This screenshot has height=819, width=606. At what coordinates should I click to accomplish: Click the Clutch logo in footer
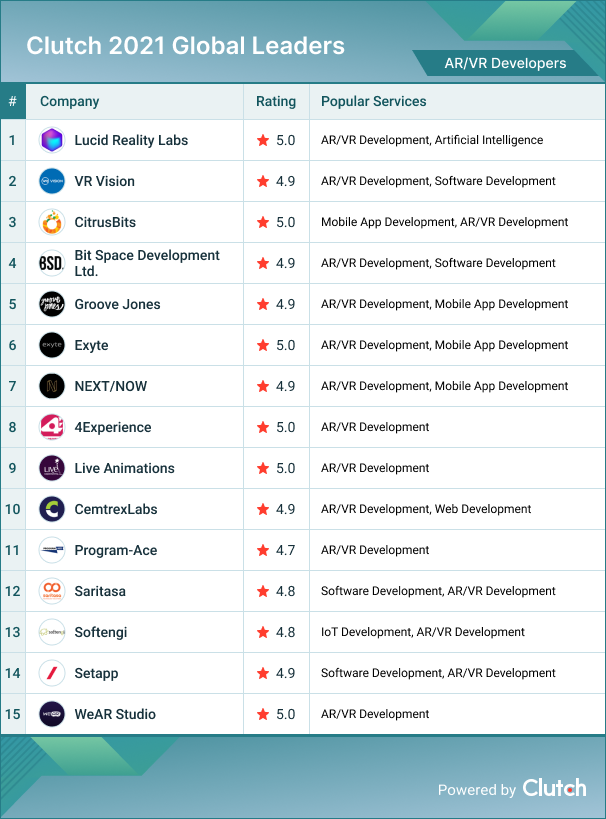point(554,788)
